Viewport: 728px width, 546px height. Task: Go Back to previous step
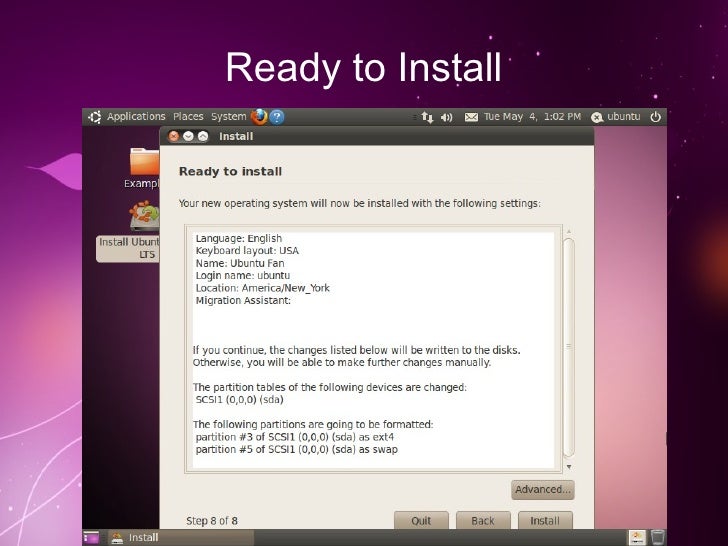[483, 520]
